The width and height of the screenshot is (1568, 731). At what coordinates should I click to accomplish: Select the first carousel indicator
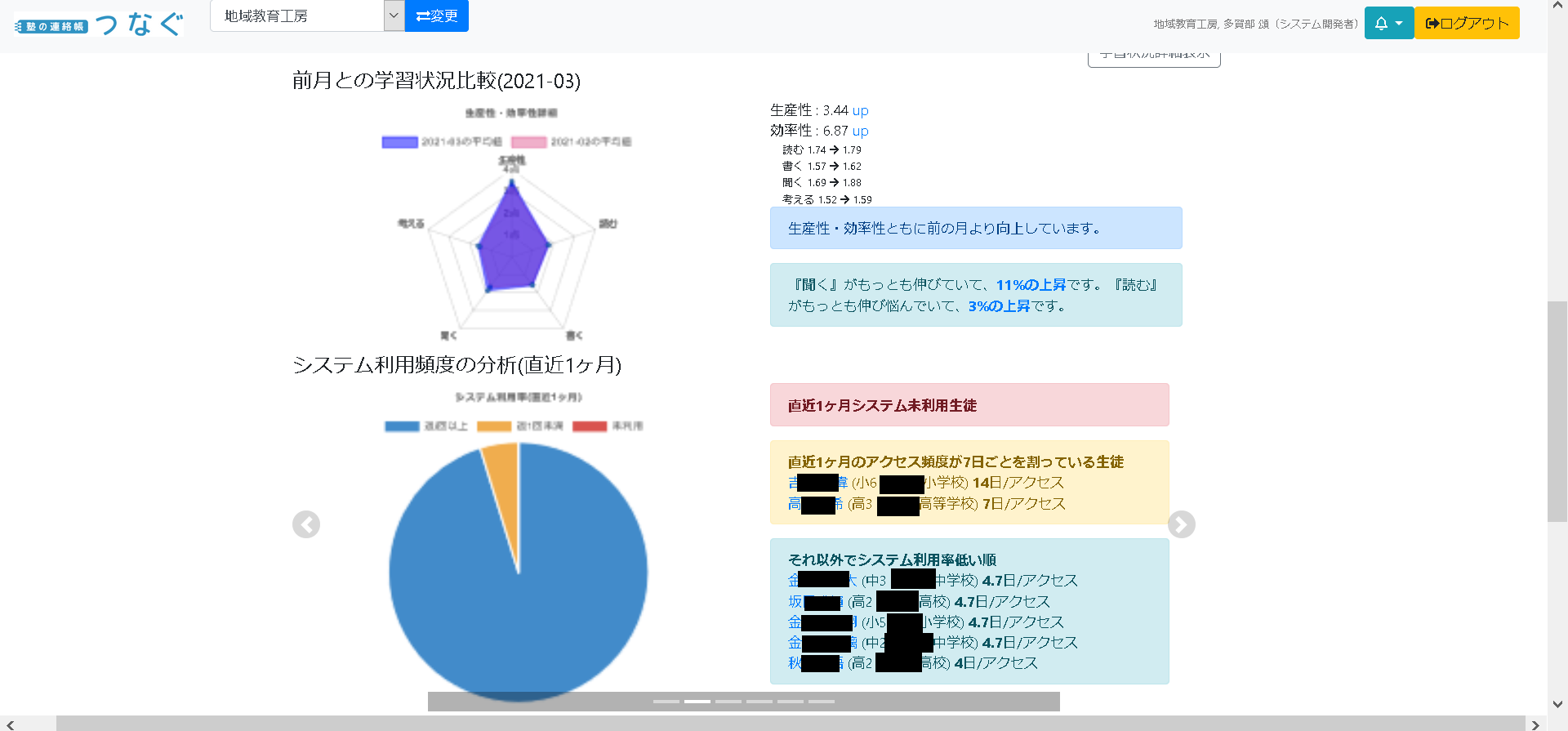tap(666, 702)
